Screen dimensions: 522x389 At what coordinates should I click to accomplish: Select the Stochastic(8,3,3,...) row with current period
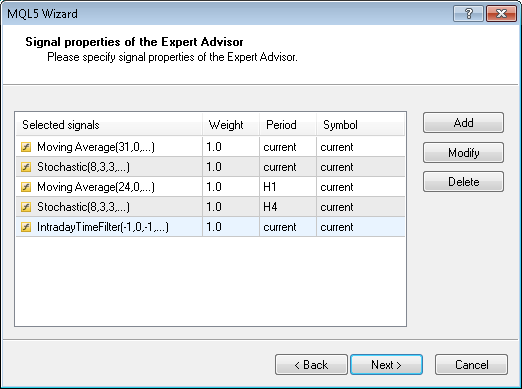tap(210, 167)
